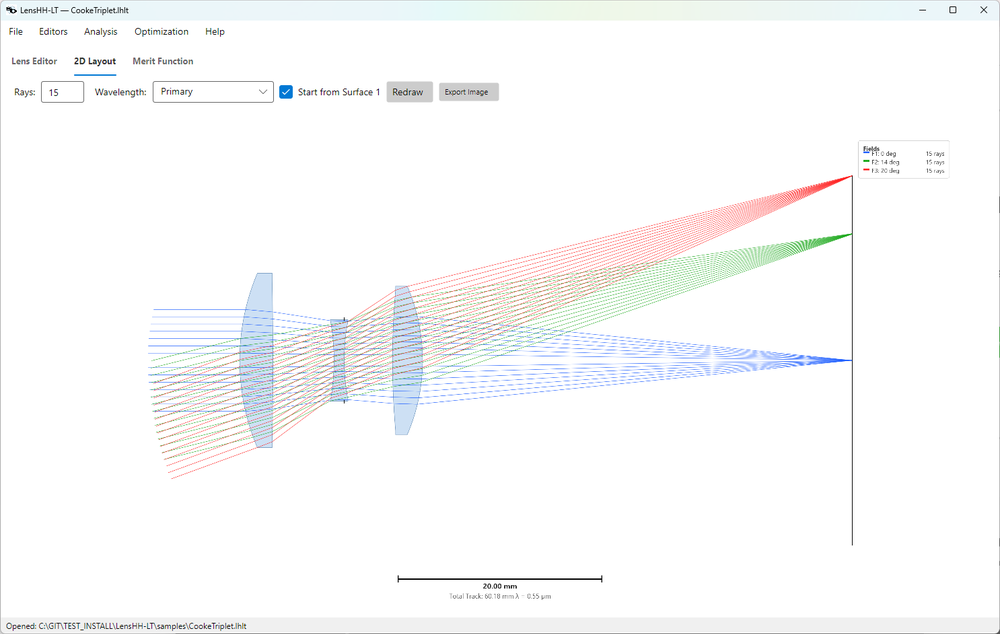Open the Editors menu
Screen dimensions: 1000x634
(53, 31)
